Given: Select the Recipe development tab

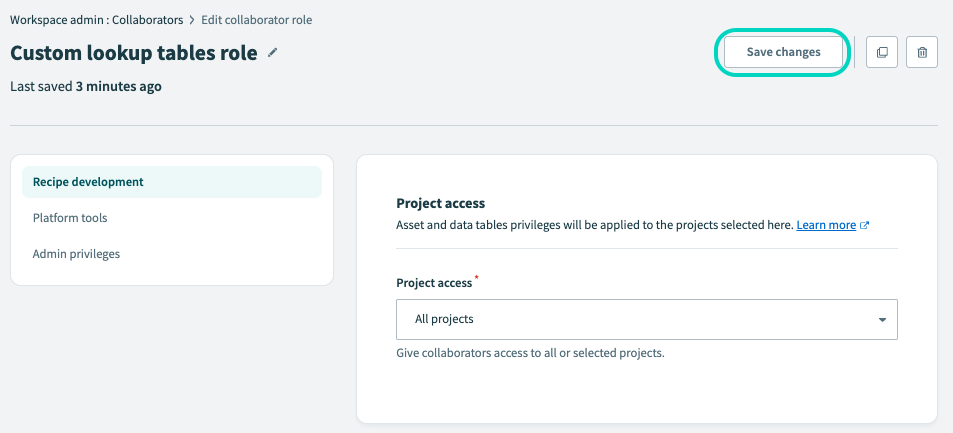Looking at the screenshot, I should click(88, 182).
